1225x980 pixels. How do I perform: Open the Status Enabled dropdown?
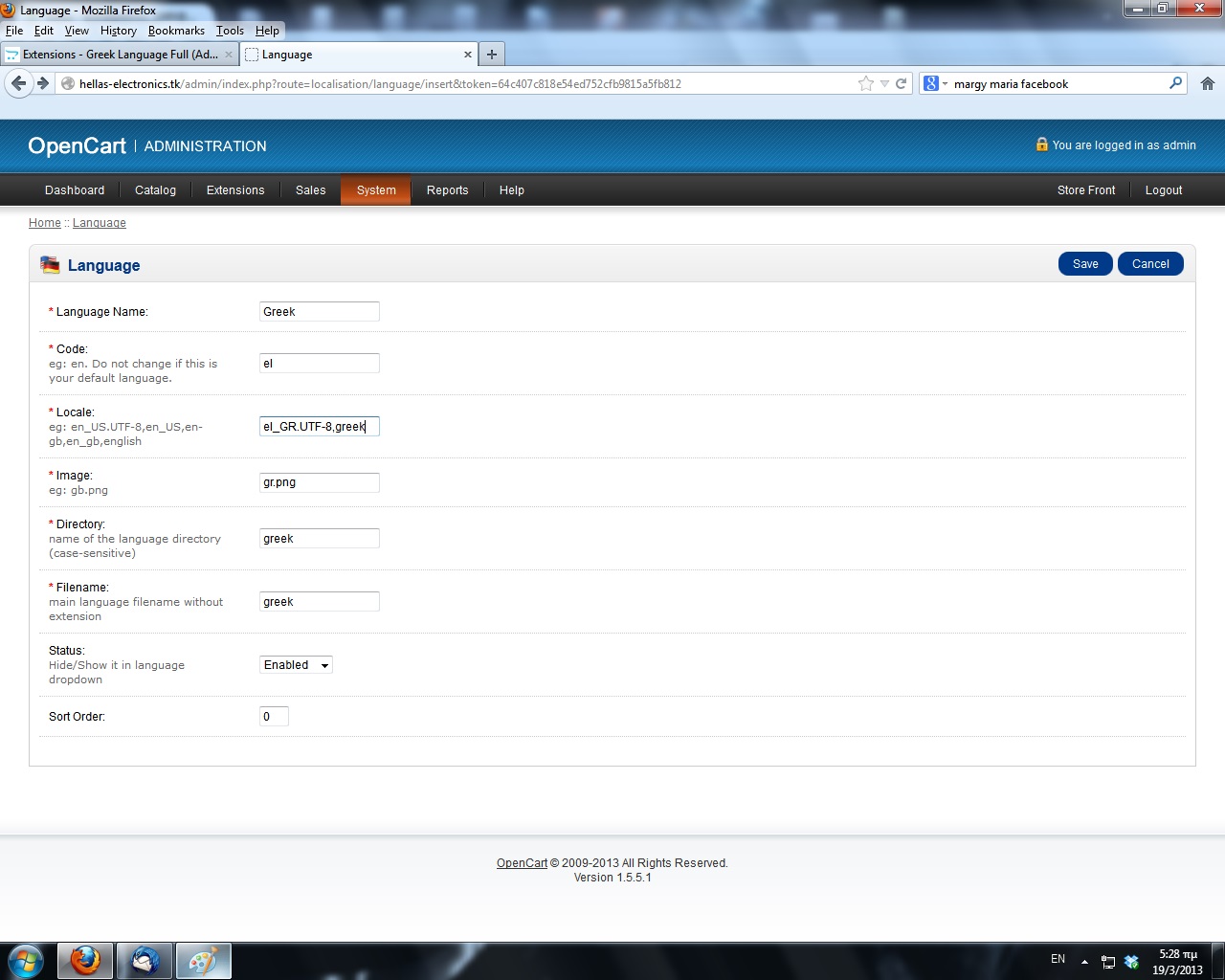point(297,665)
